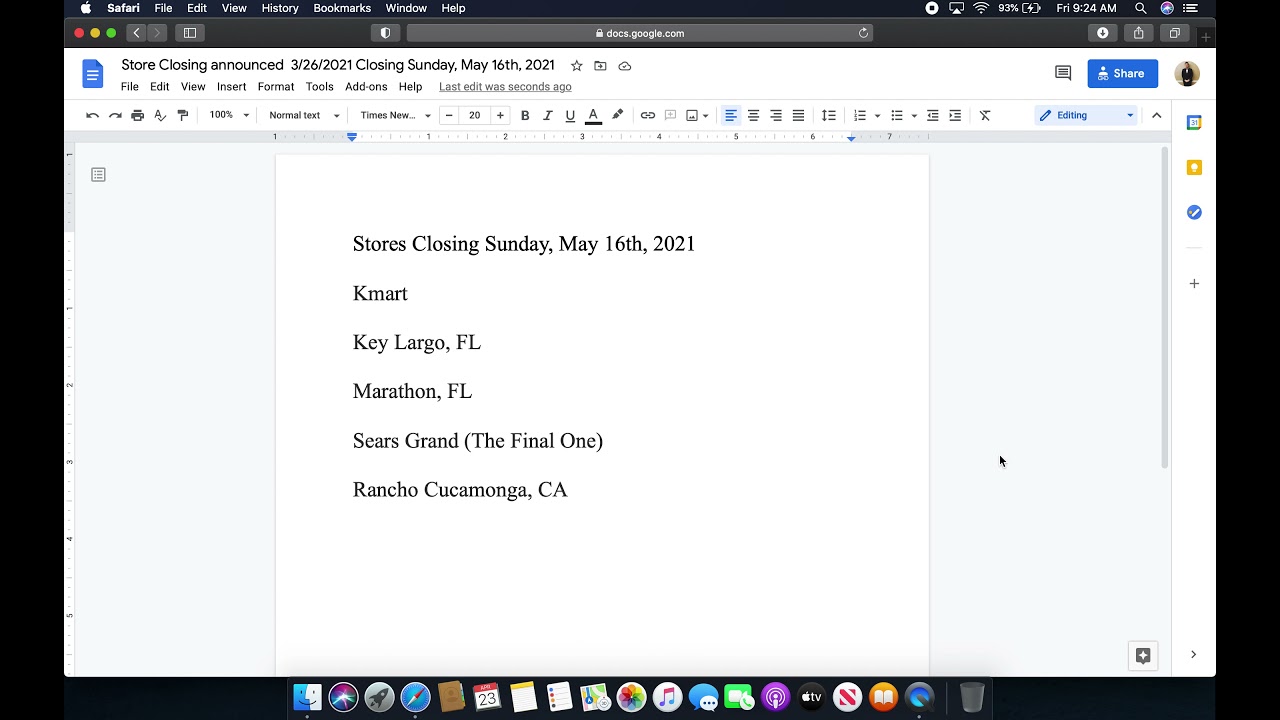The width and height of the screenshot is (1280, 720).
Task: Move document with folder icon
Action: click(x=600, y=66)
